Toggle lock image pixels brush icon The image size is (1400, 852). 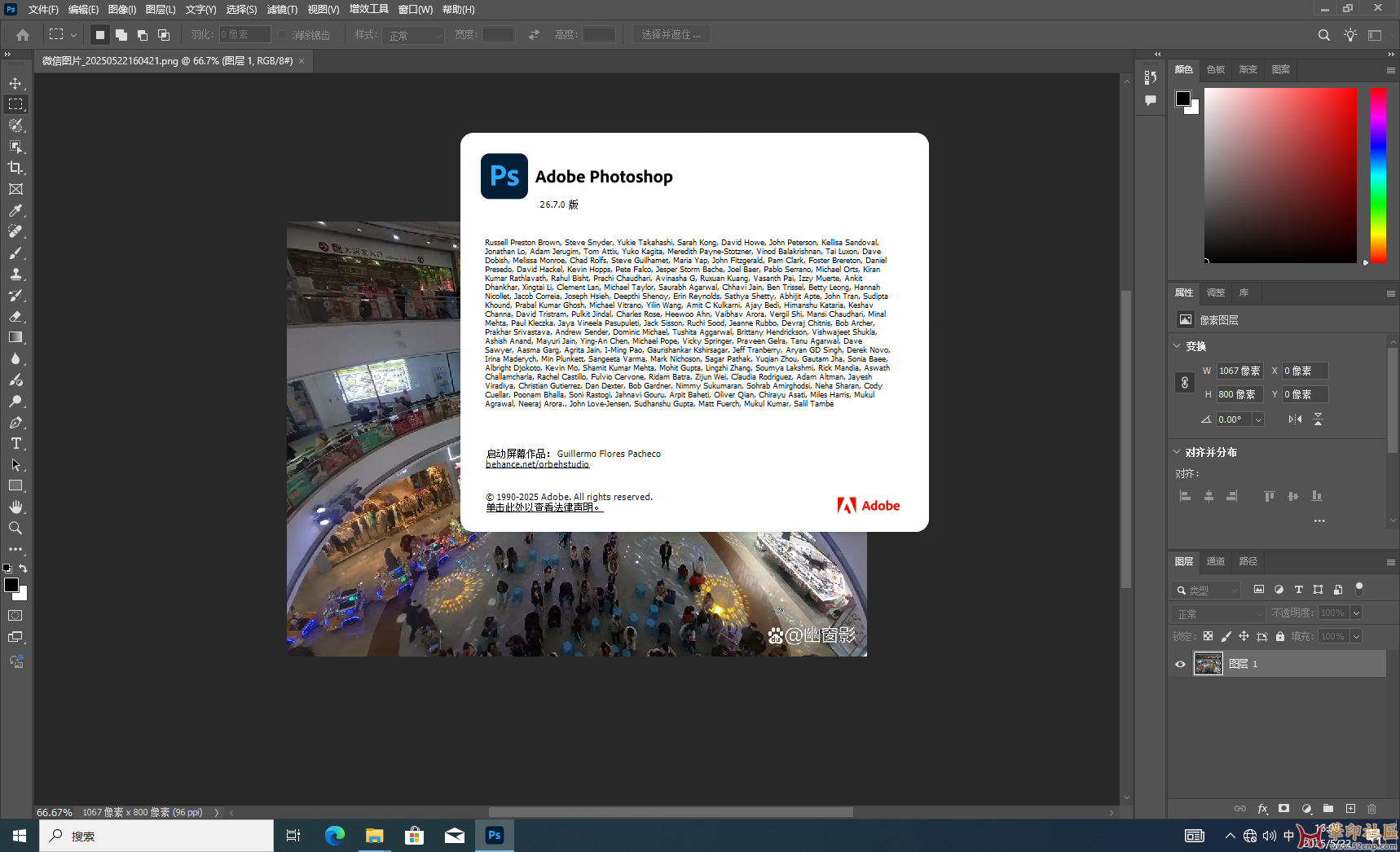click(1226, 636)
